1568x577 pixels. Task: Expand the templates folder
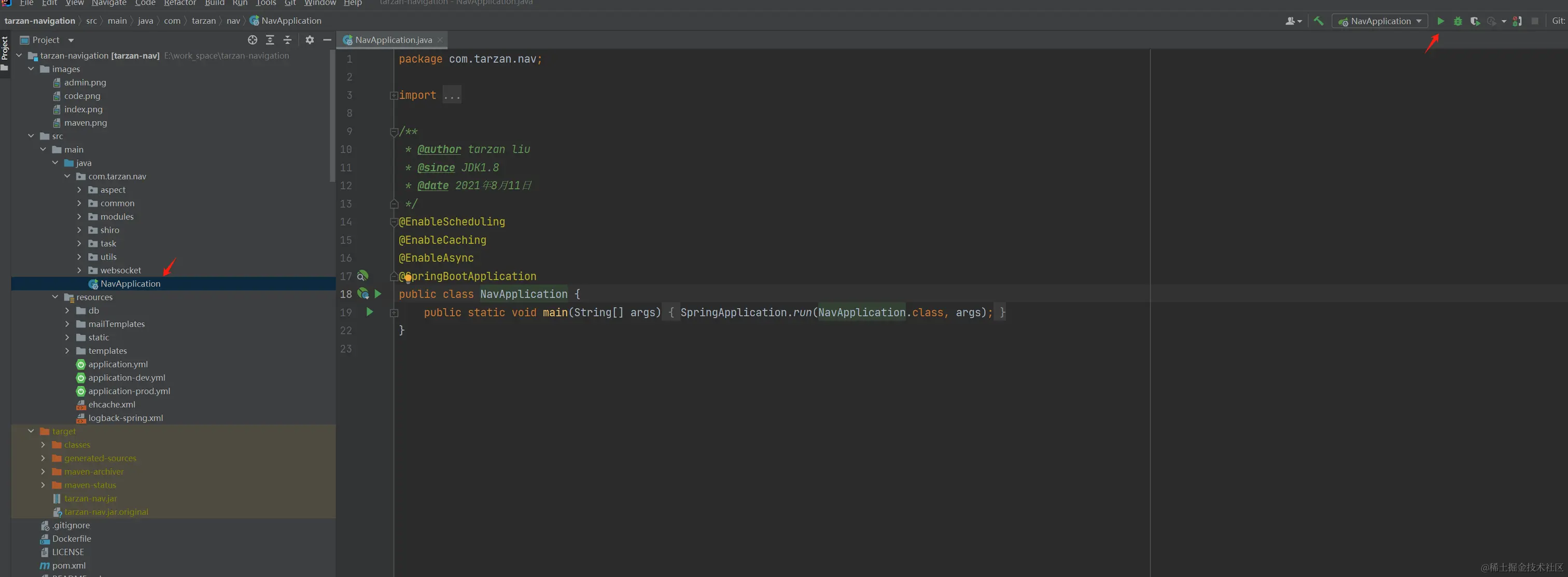click(x=67, y=350)
